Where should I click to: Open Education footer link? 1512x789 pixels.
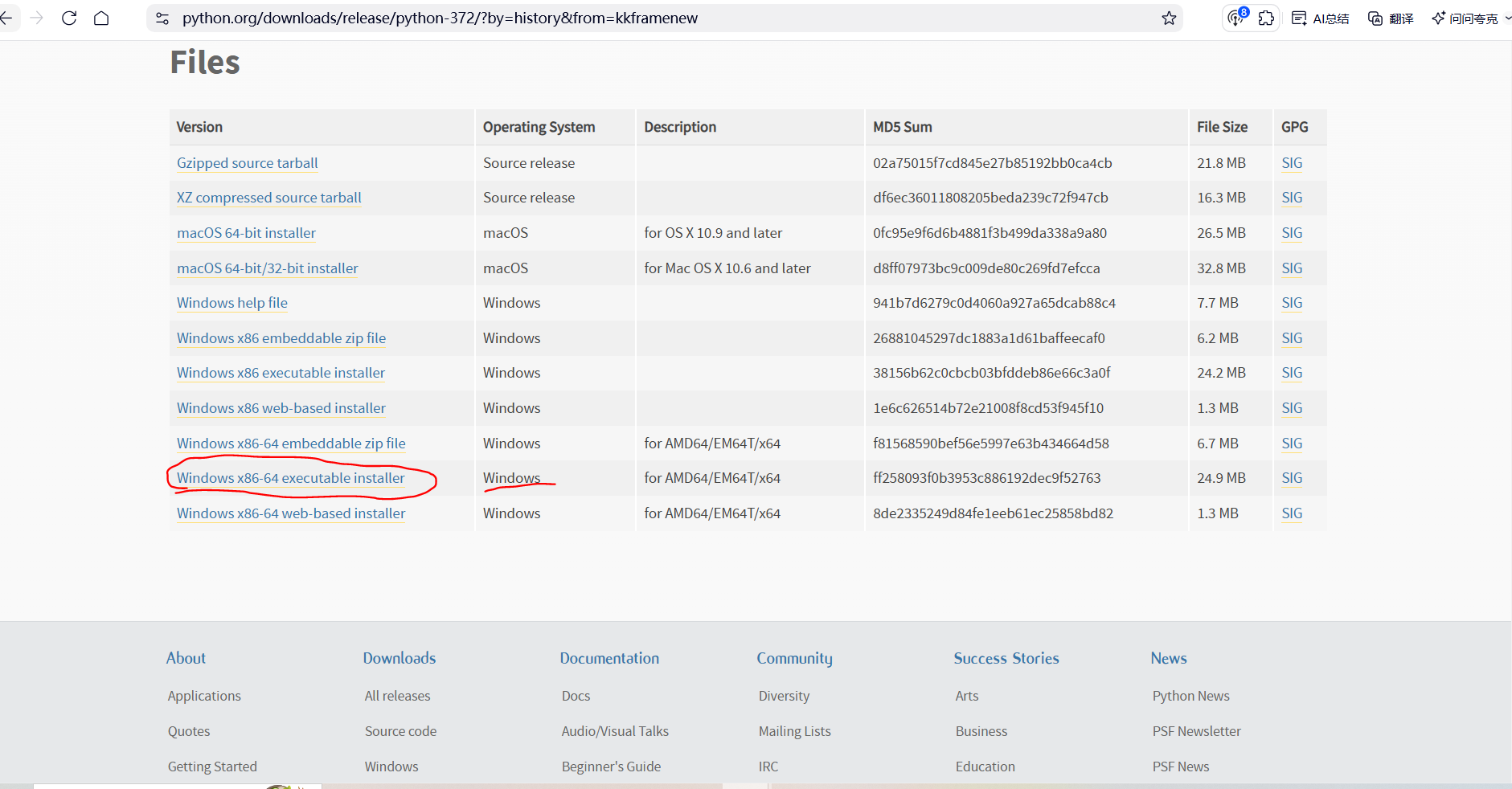click(x=985, y=767)
